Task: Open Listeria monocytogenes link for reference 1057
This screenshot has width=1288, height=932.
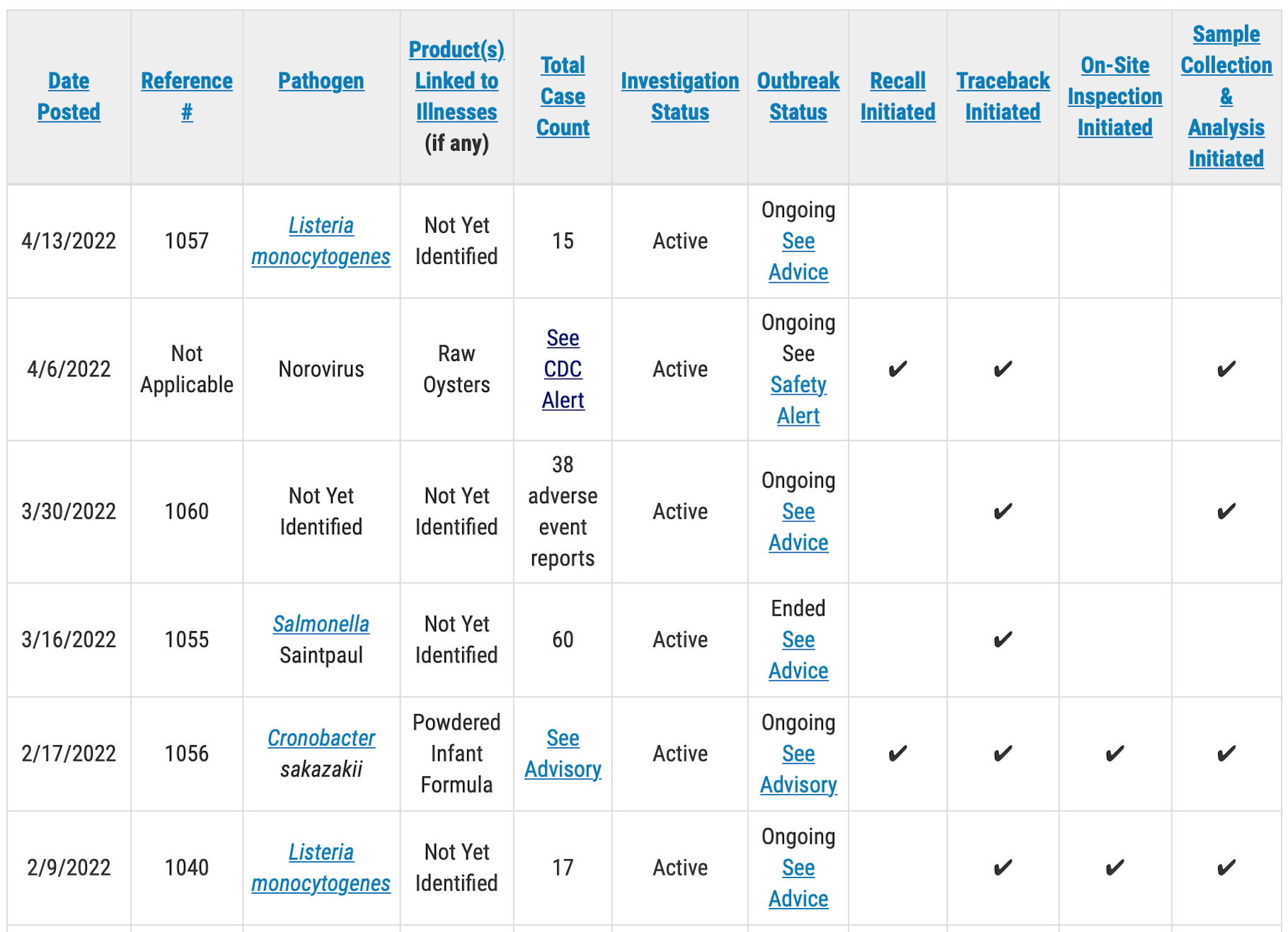Action: (x=321, y=241)
